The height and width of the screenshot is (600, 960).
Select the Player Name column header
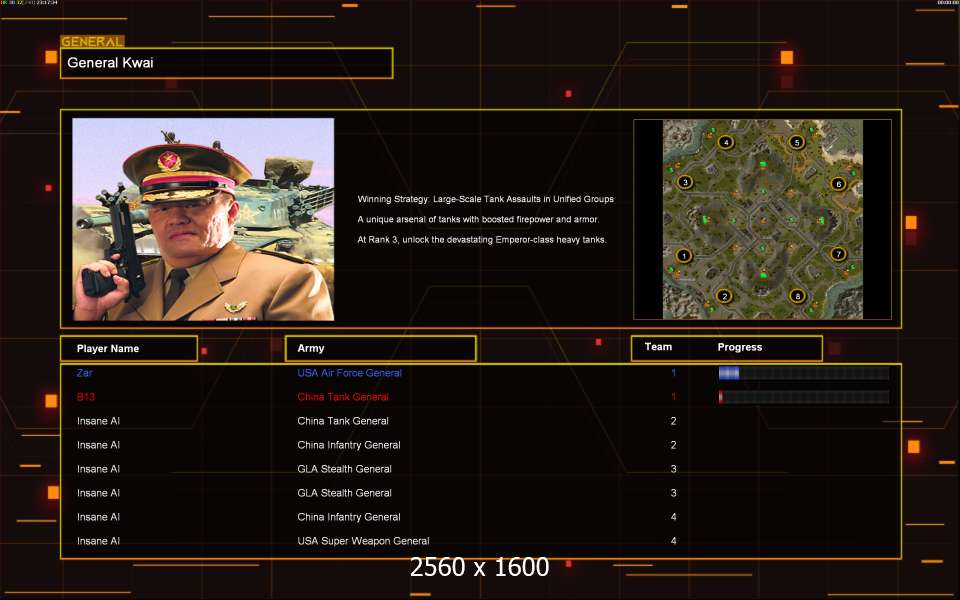[128, 348]
